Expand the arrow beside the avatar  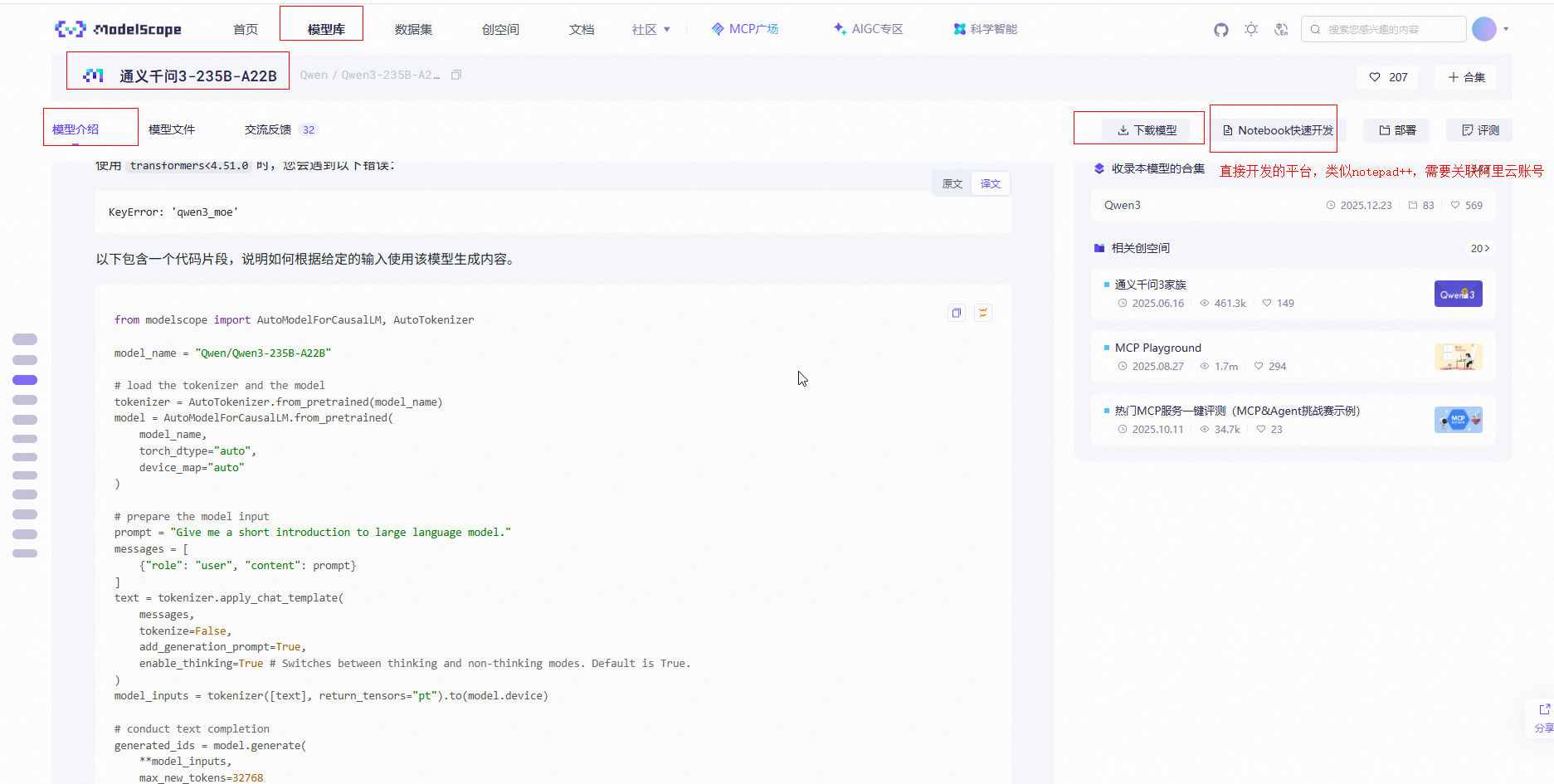(1506, 29)
